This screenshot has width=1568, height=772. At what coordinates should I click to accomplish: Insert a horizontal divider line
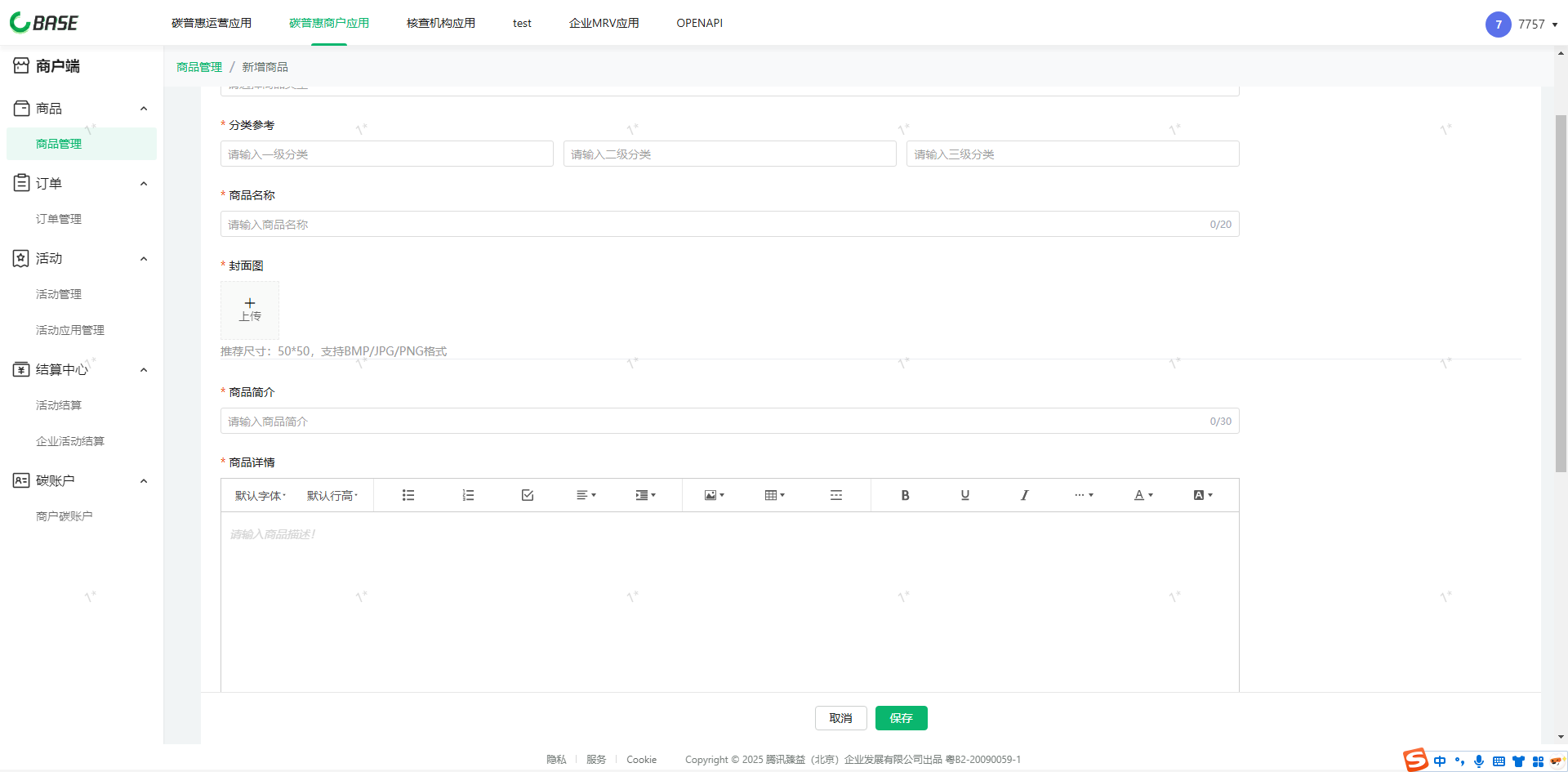click(835, 495)
